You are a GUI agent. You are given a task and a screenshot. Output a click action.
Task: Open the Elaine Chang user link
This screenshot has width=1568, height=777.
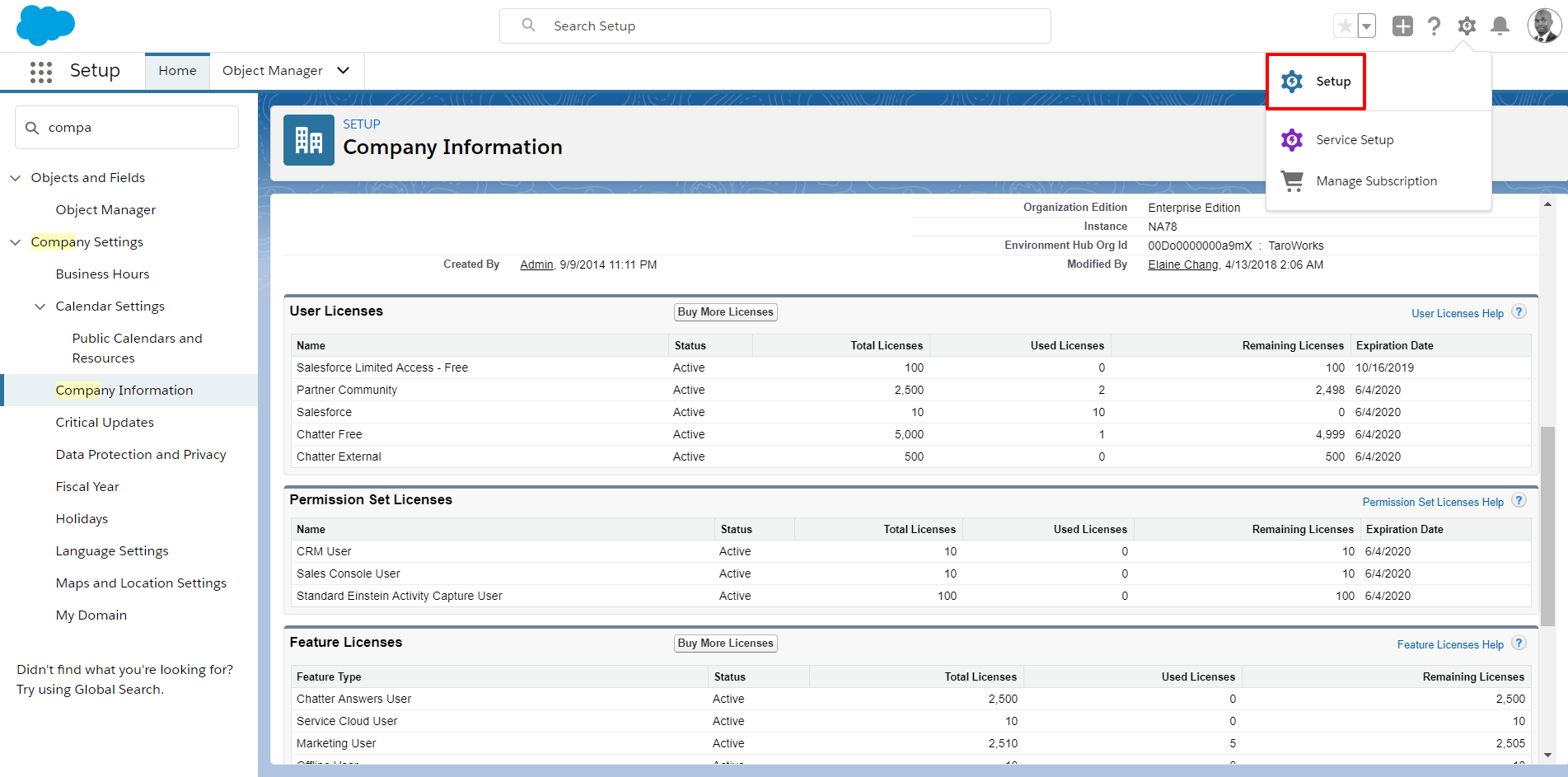point(1183,264)
